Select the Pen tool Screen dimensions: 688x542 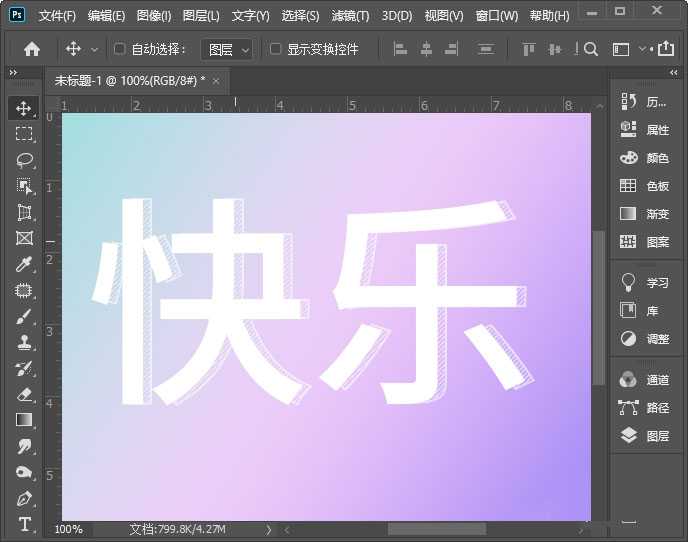24,498
